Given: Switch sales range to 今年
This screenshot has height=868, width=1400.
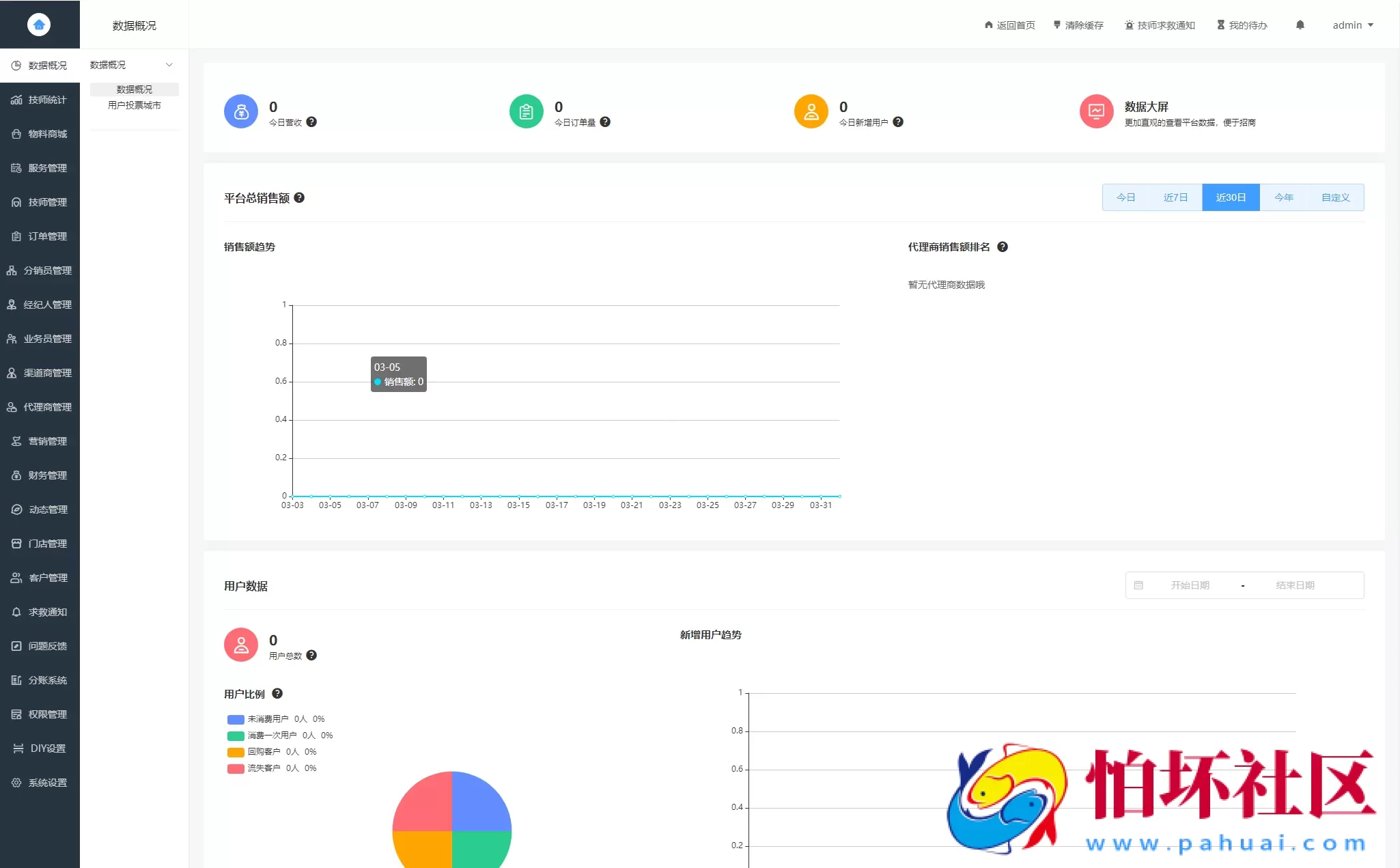Looking at the screenshot, I should 1283,197.
